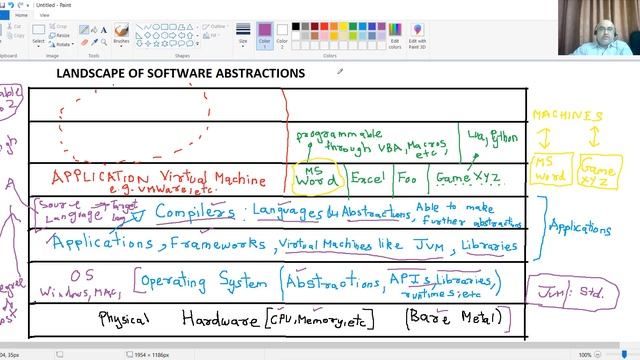
Task: Choose the Left arrow shape
Action: click(181, 36)
